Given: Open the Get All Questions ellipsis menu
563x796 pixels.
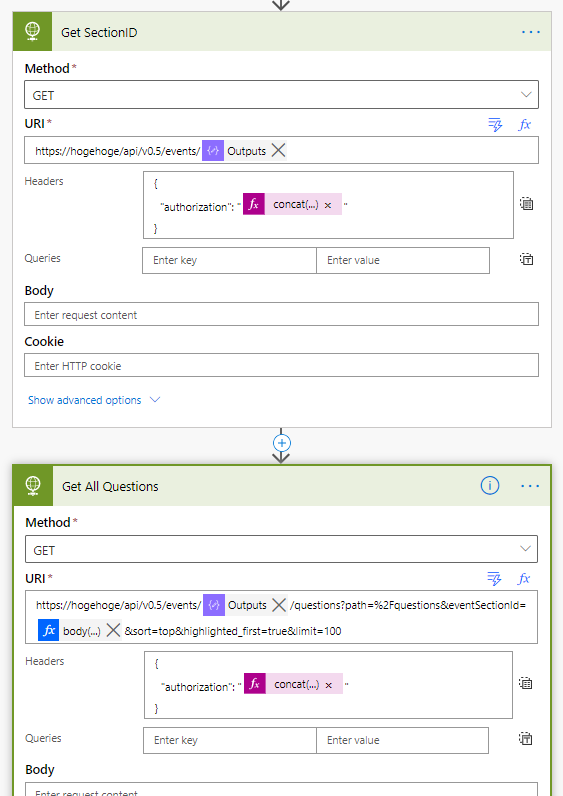Looking at the screenshot, I should pyautogui.click(x=529, y=486).
